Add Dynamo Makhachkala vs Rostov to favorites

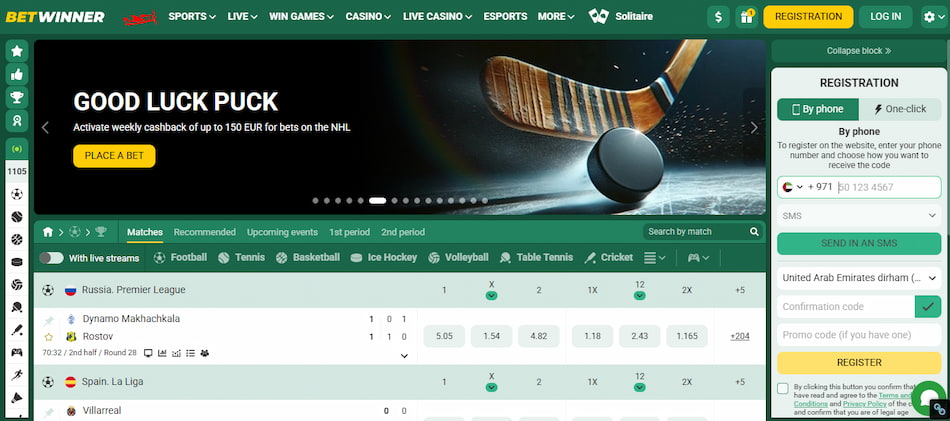coord(48,337)
